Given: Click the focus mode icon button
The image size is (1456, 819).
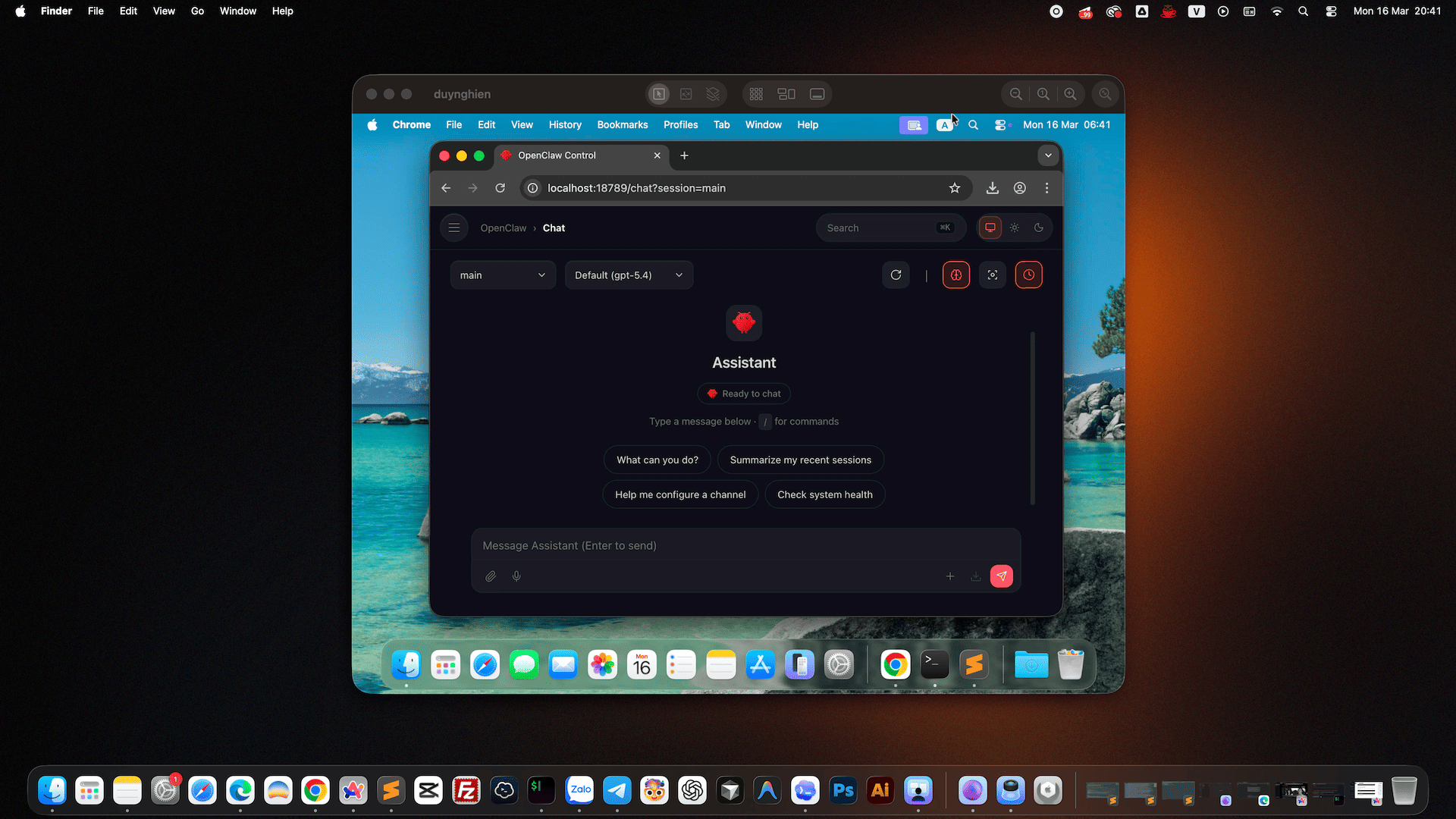Looking at the screenshot, I should point(993,275).
